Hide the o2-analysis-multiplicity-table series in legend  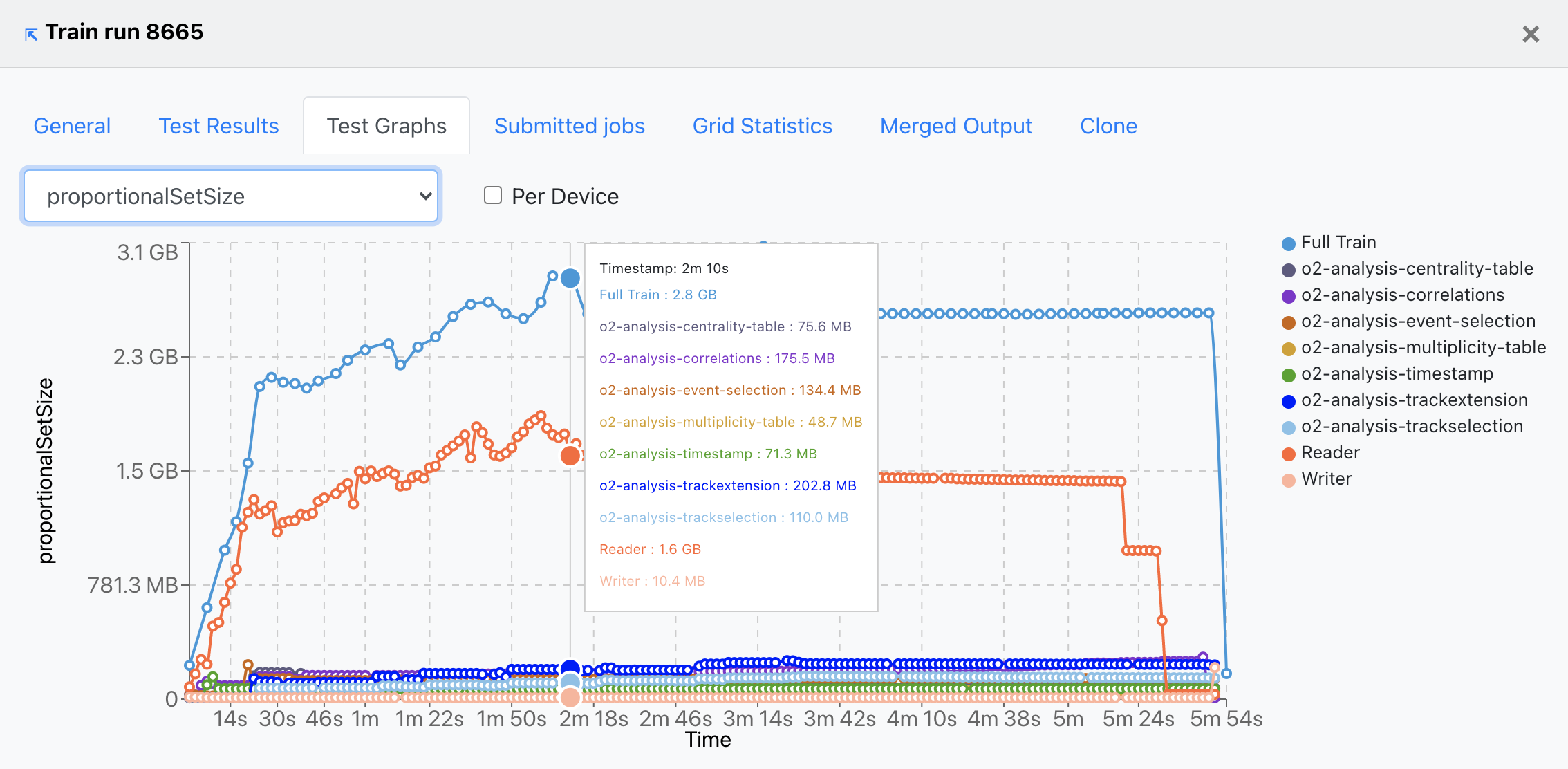1288,349
